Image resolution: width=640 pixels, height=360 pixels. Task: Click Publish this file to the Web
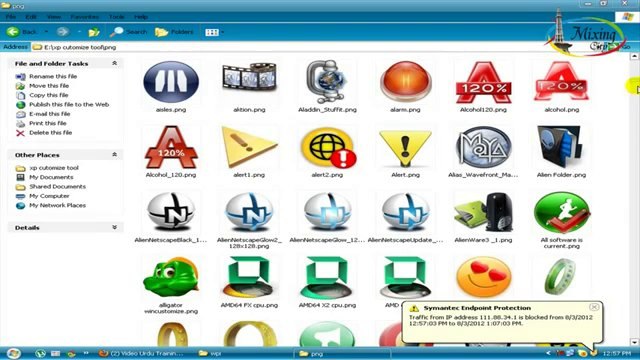coord(69,104)
